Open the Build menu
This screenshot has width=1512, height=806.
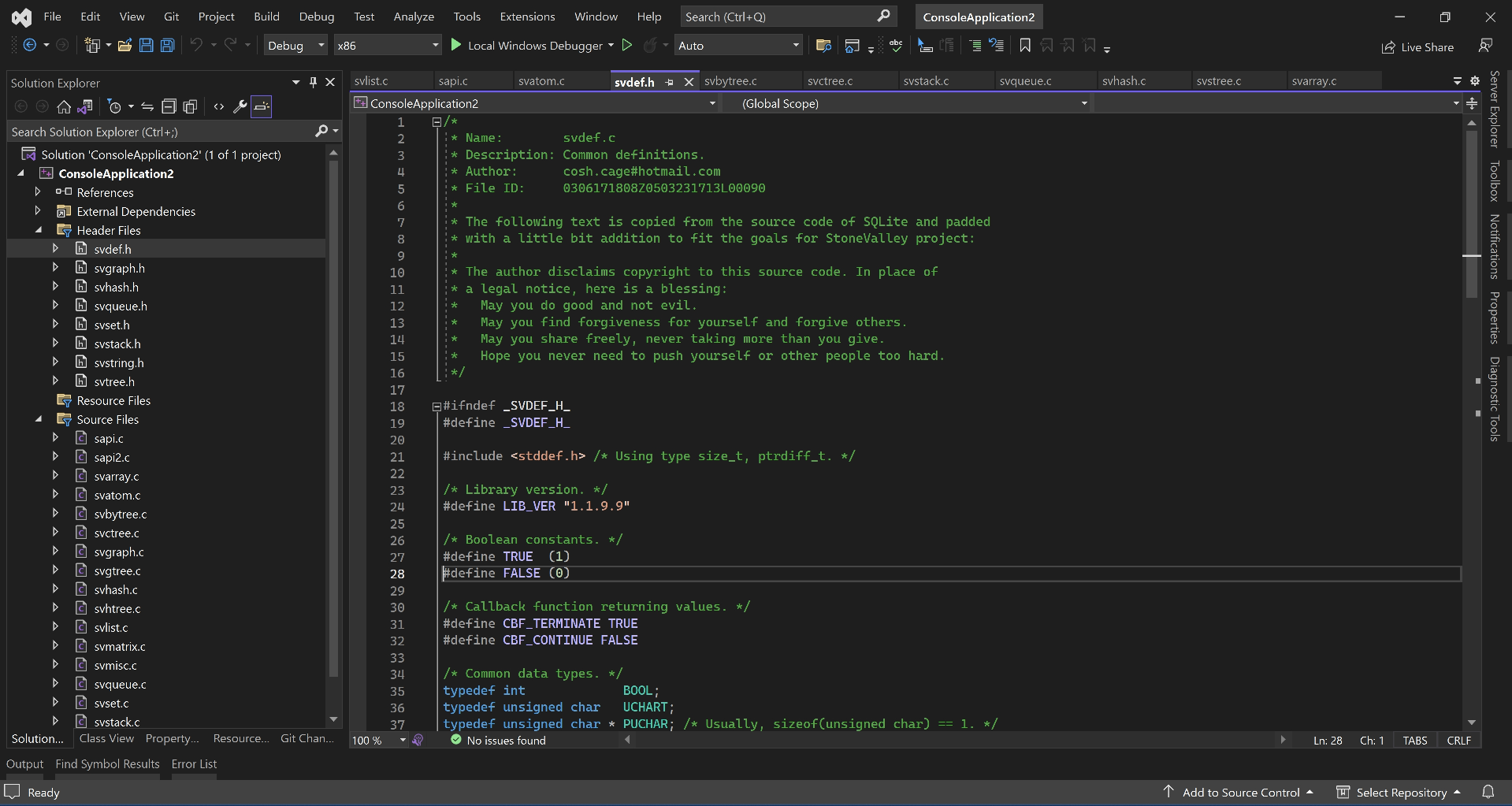coord(266,17)
